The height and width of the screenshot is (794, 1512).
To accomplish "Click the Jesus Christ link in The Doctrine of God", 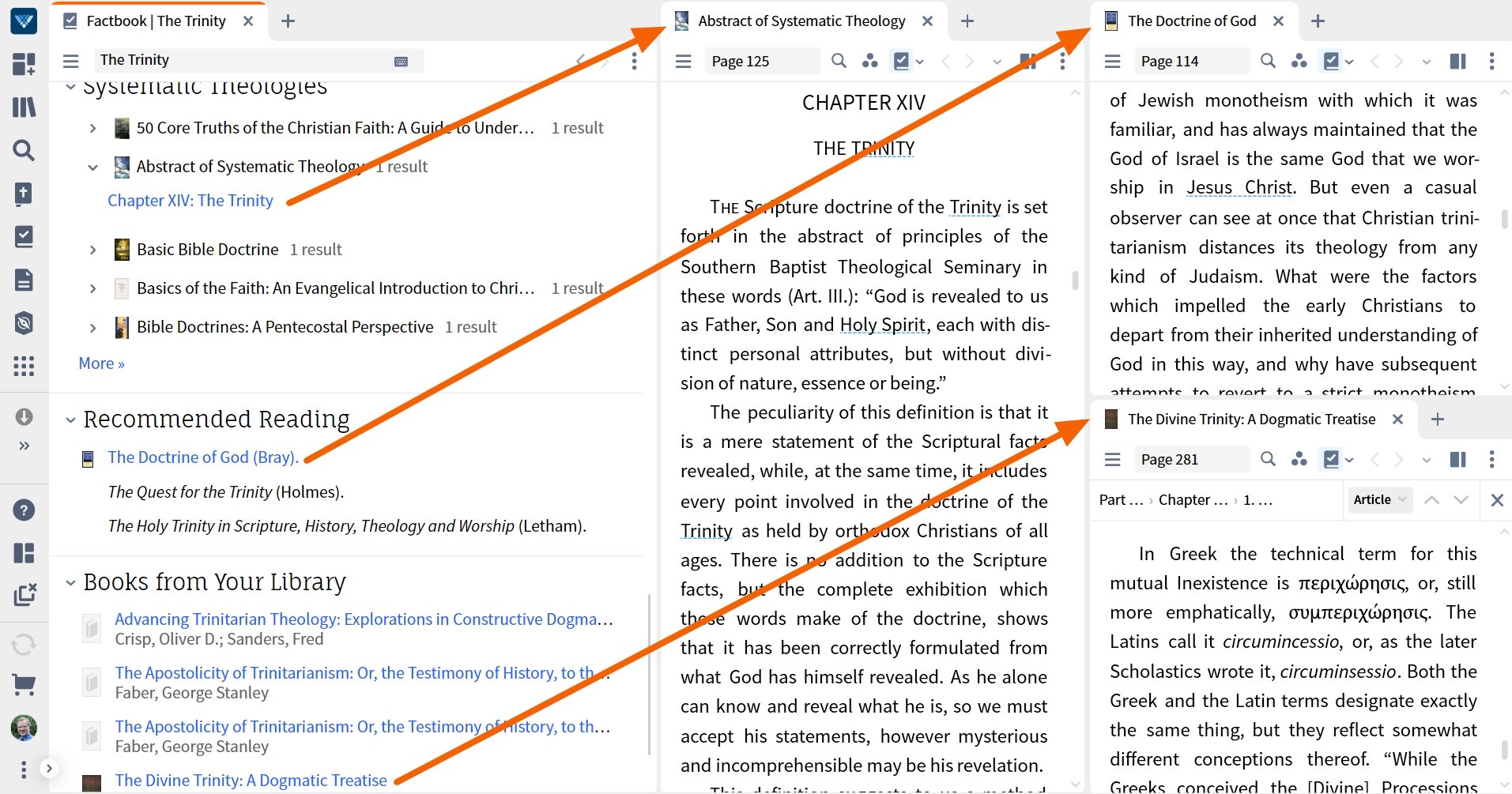I will [1240, 188].
